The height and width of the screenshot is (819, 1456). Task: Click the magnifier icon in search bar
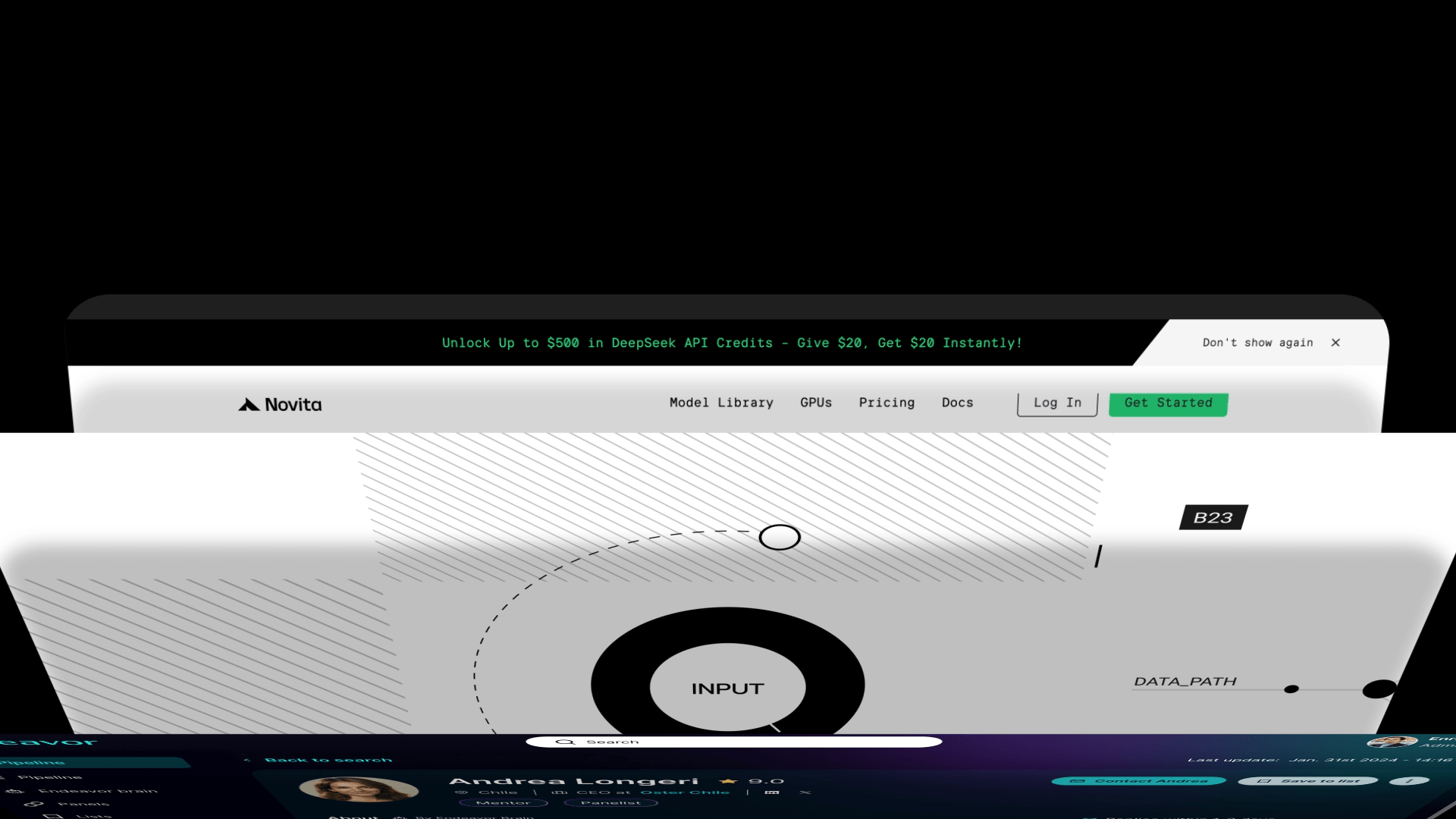pyautogui.click(x=565, y=742)
